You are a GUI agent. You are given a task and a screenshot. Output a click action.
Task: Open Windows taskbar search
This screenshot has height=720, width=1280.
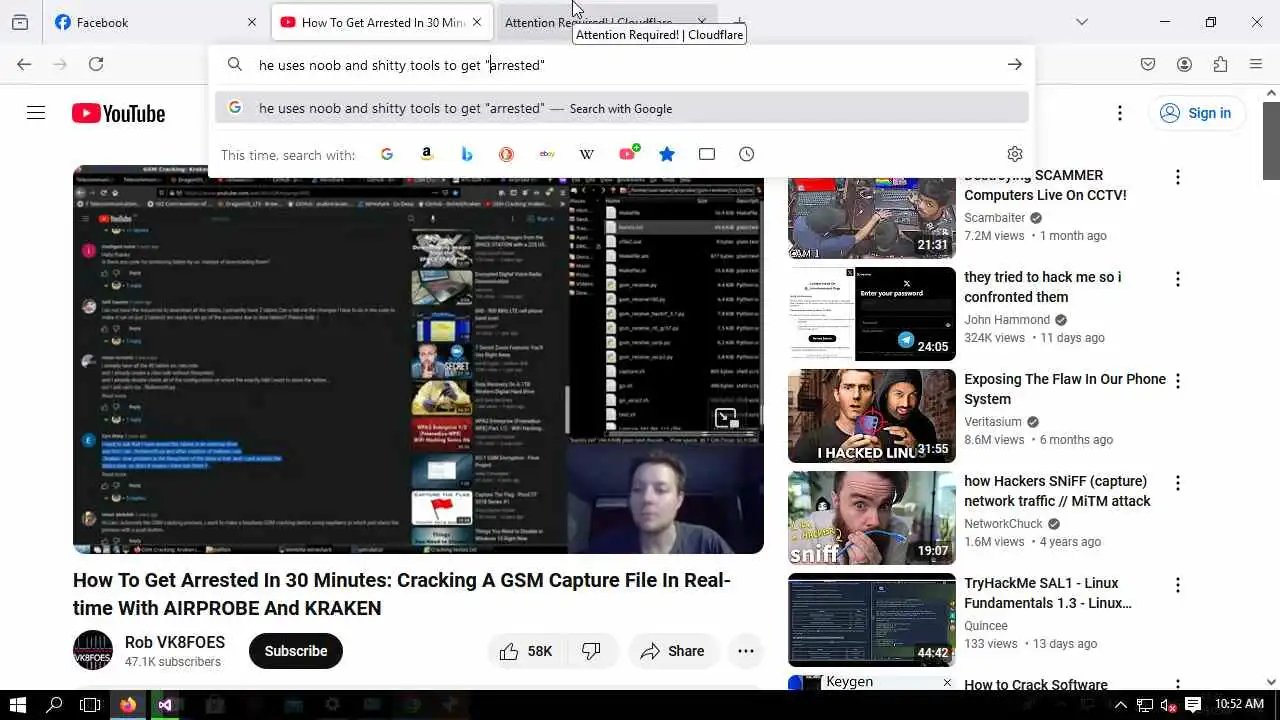(x=54, y=705)
